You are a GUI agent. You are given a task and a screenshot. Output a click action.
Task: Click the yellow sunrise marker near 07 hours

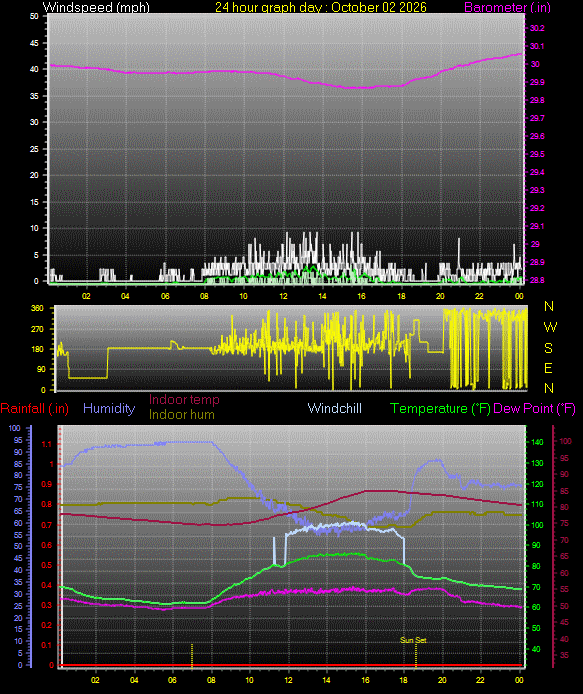pos(192,655)
